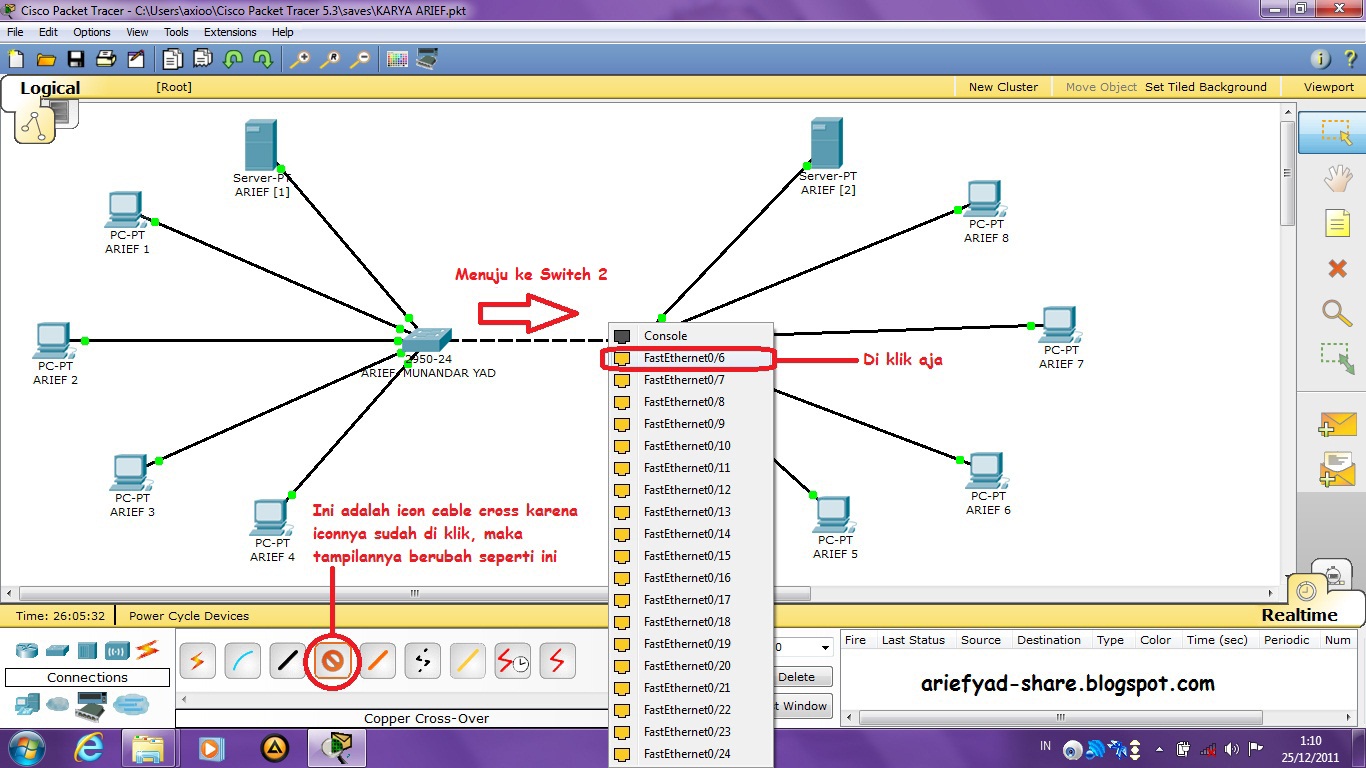Select the WAN Emulation cloud category
The width and height of the screenshot is (1366, 768).
(x=59, y=704)
